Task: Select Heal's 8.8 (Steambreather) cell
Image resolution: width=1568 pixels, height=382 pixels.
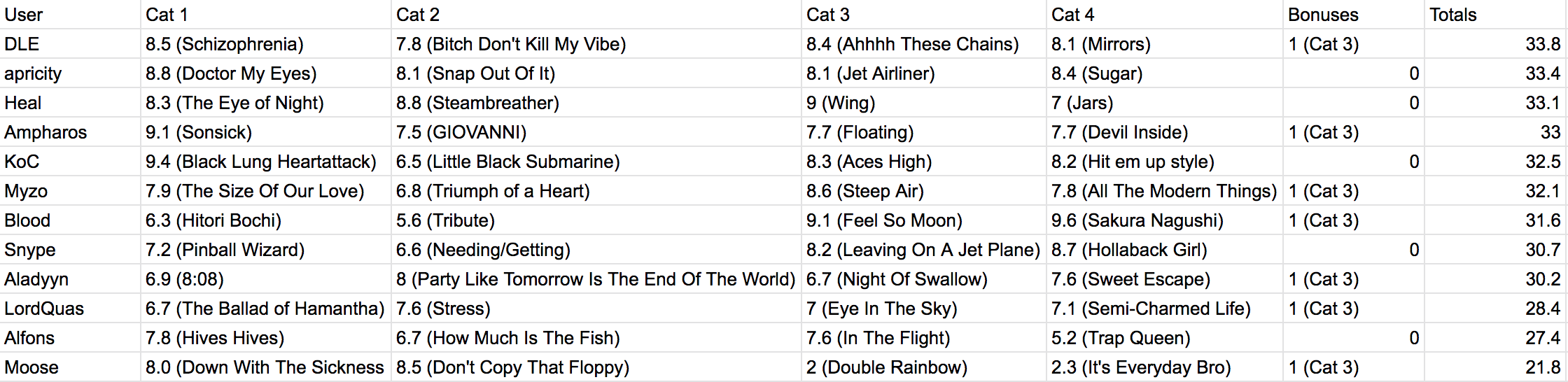Action: pyautogui.click(x=596, y=103)
